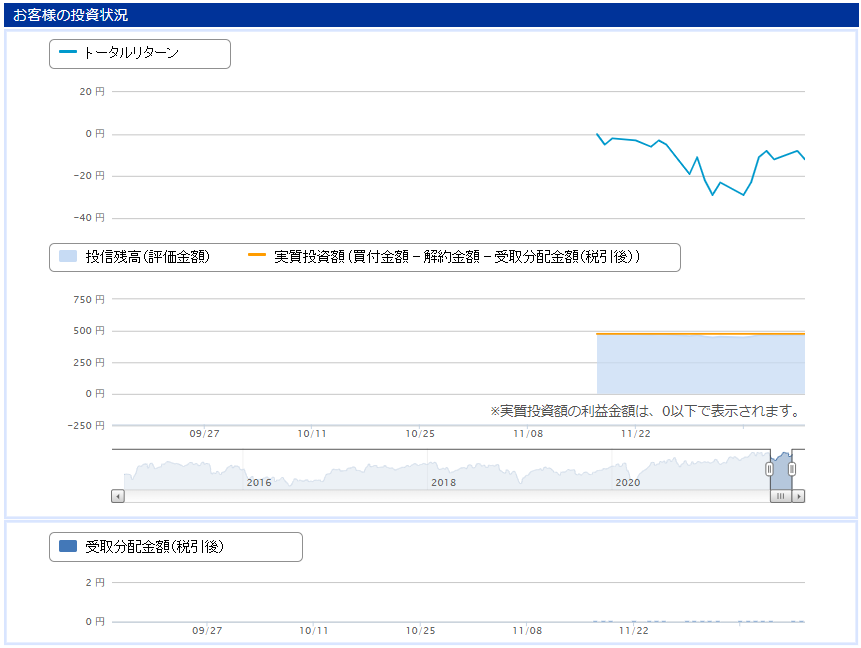Click the 750 円 axis label
Screen dimensions: 861x648
click(89, 300)
